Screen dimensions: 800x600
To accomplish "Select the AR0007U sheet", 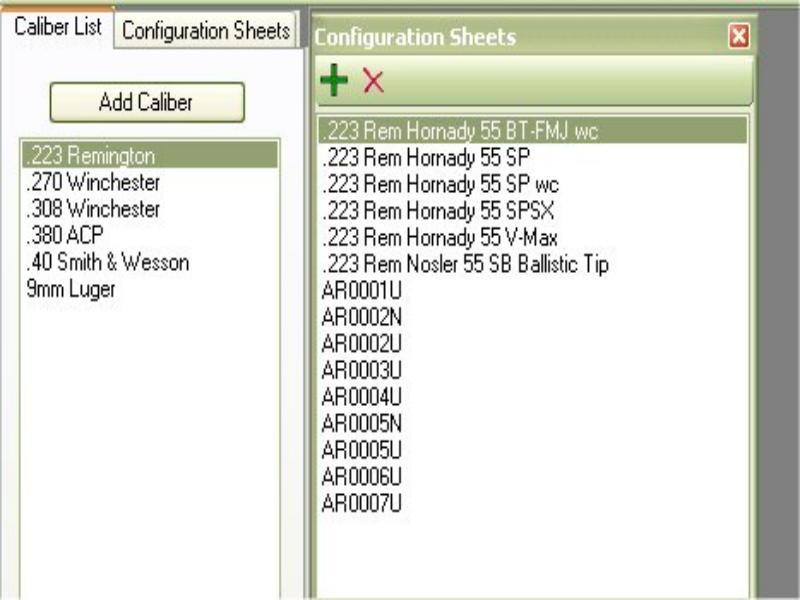I will pyautogui.click(x=533, y=503).
